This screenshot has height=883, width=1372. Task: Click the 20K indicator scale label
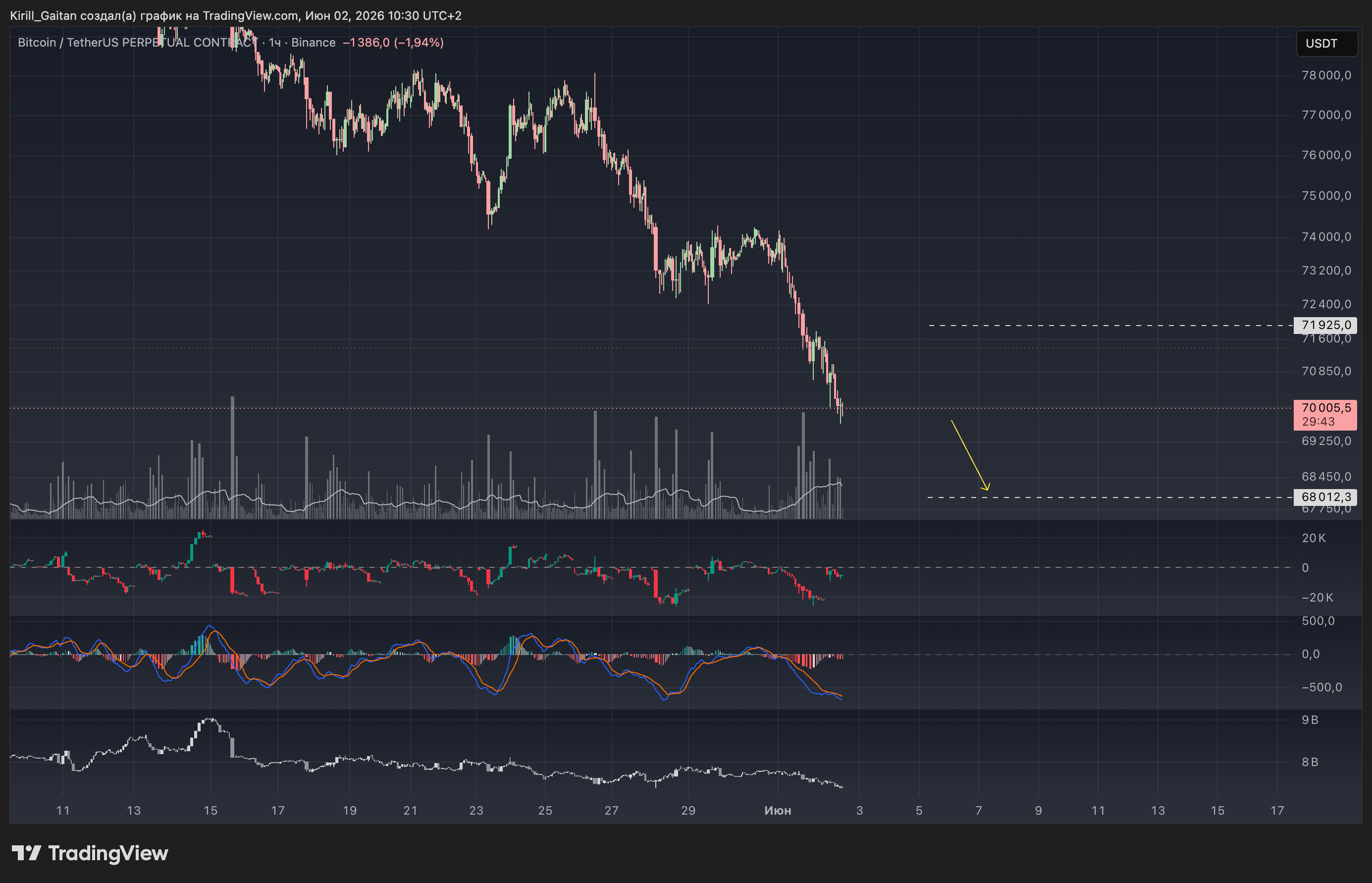[1314, 538]
